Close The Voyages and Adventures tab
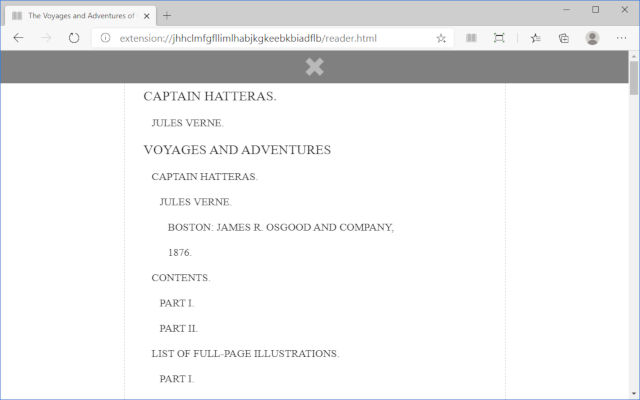Viewport: 640px width, 400px height. [x=147, y=16]
